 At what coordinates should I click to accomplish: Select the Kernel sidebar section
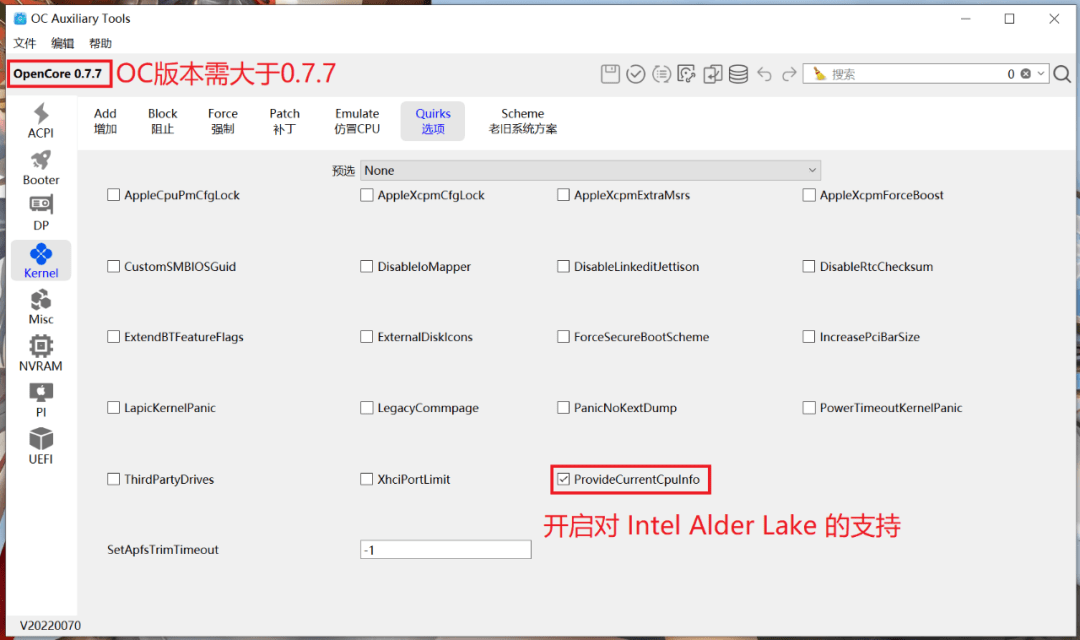(x=41, y=260)
